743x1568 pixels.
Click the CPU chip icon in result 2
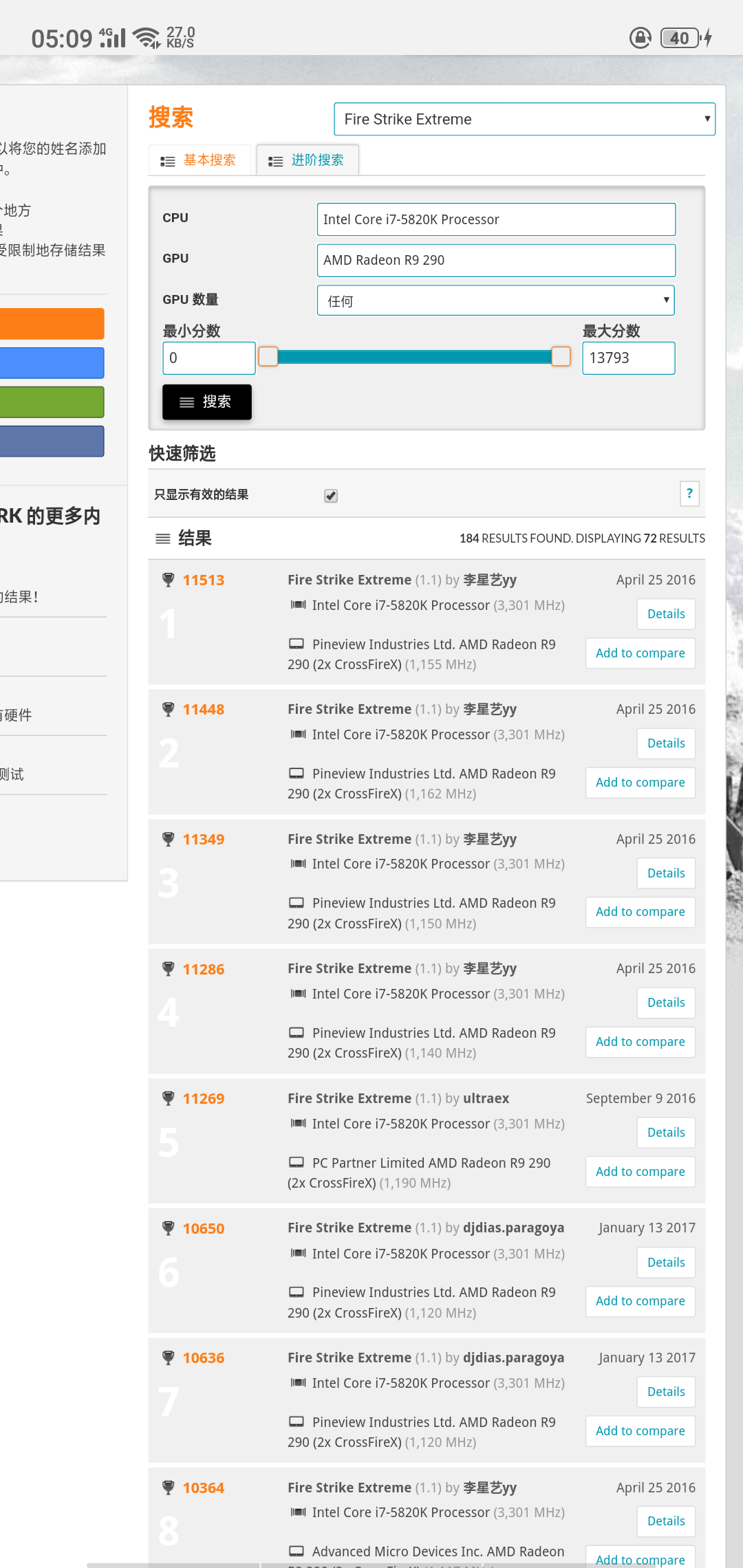tap(298, 734)
